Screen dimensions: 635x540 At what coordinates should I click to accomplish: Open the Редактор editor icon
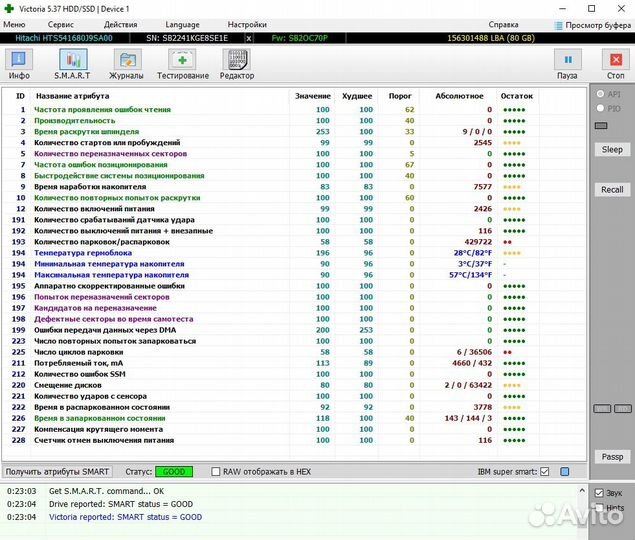236,63
